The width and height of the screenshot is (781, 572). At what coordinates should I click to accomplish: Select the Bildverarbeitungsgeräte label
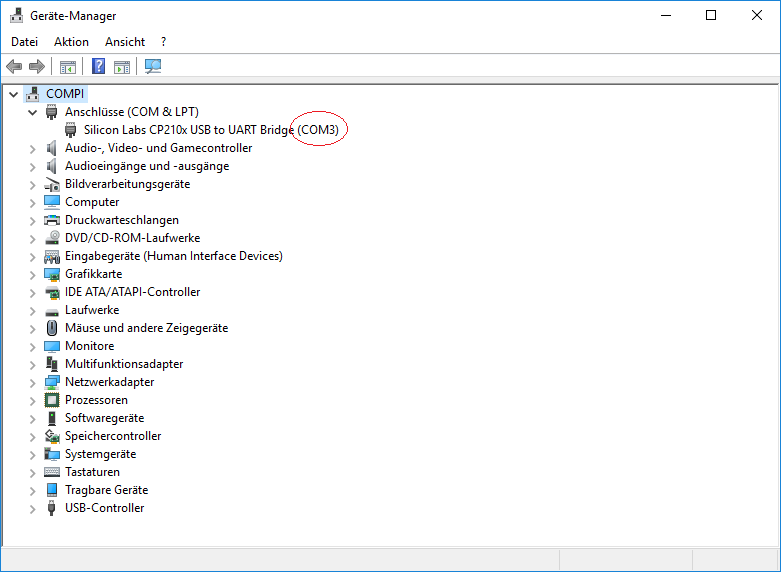(128, 184)
